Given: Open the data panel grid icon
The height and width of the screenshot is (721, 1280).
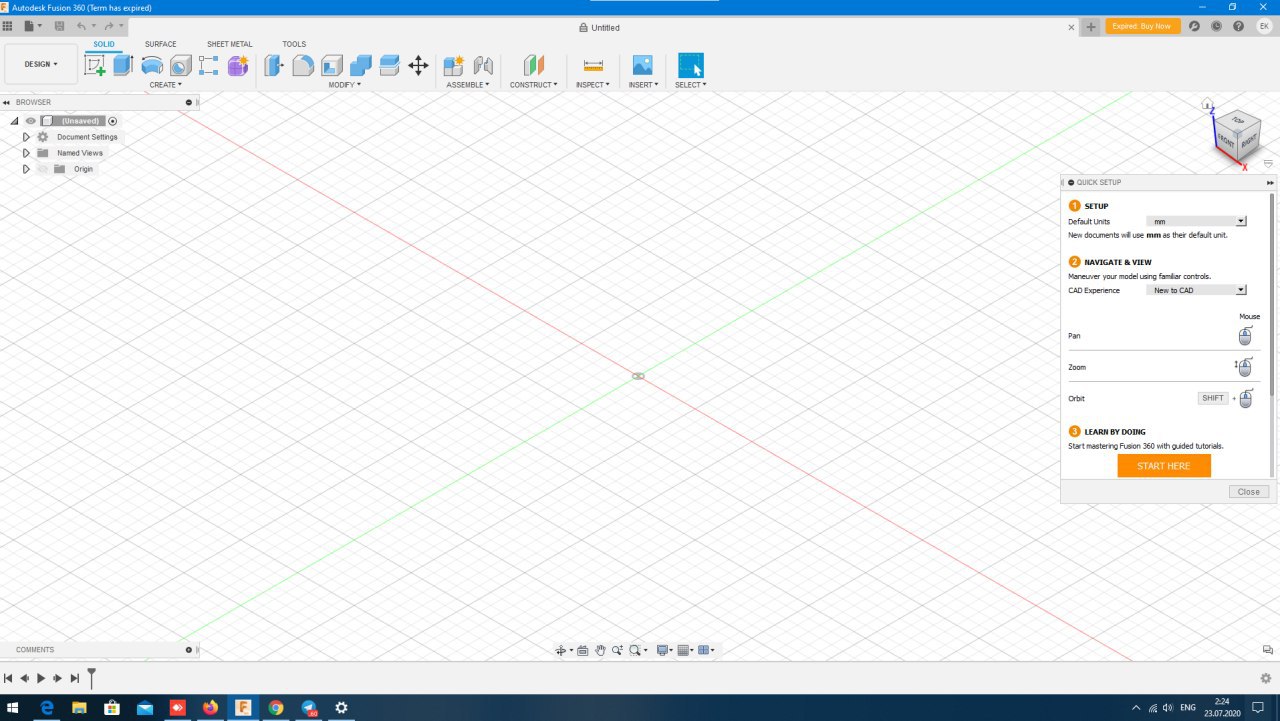Looking at the screenshot, I should tap(8, 26).
